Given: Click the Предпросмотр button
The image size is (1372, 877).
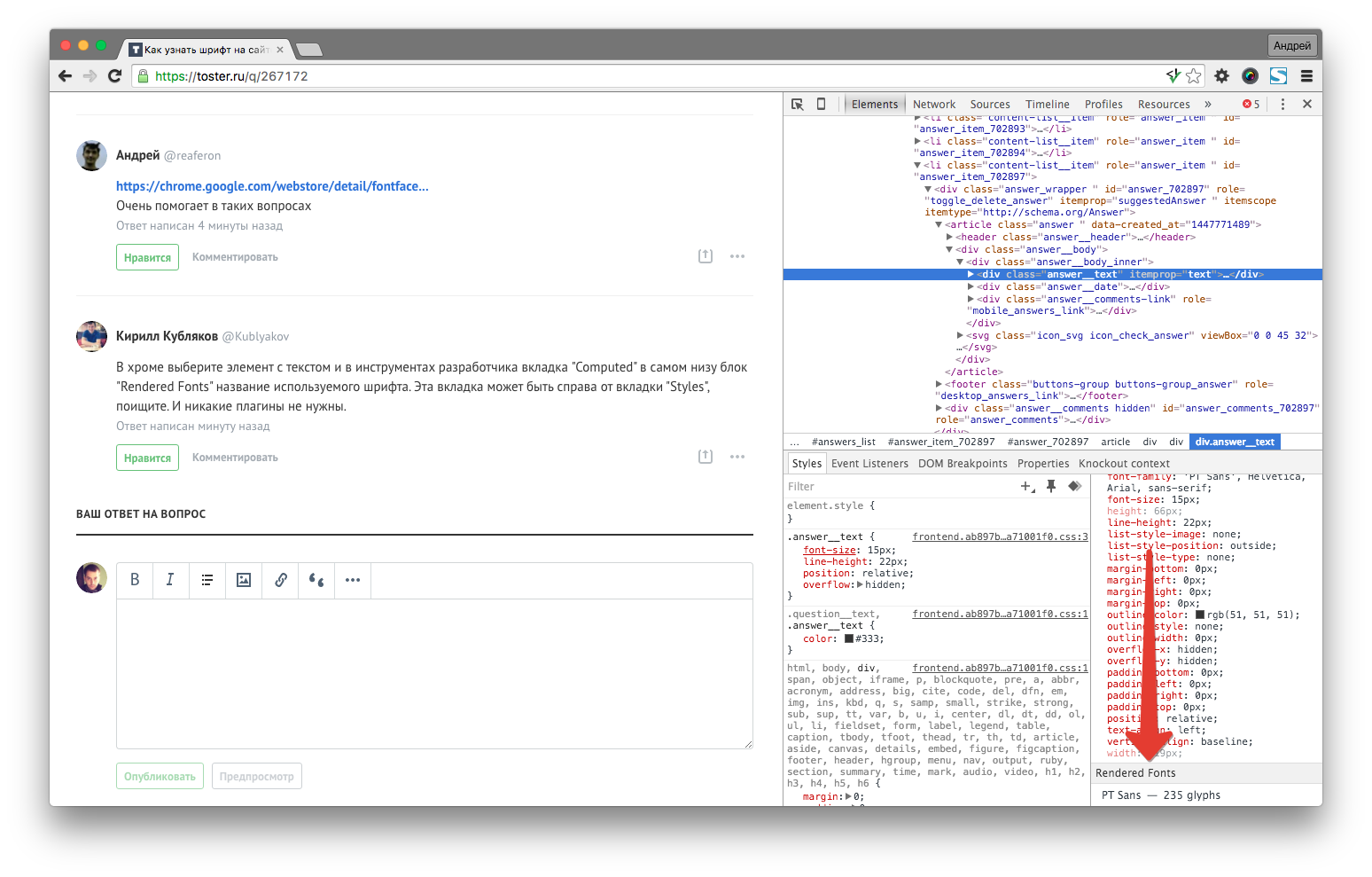Looking at the screenshot, I should [256, 776].
